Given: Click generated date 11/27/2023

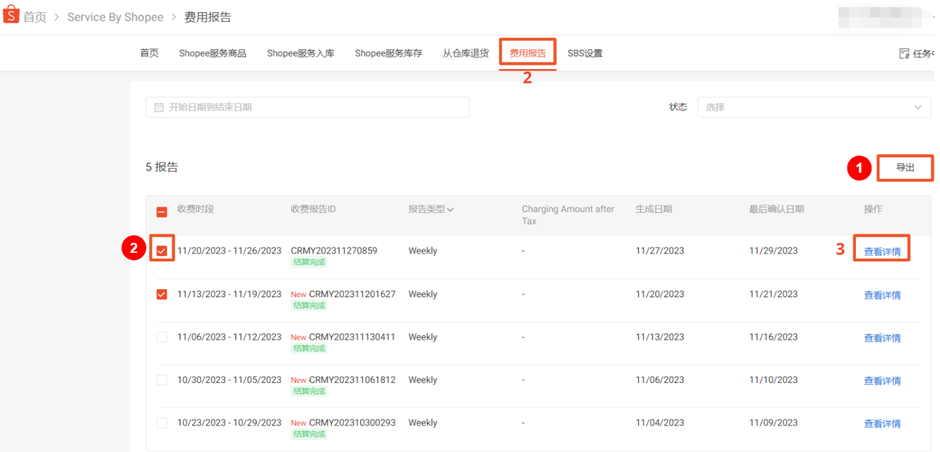Looking at the screenshot, I should pos(659,251).
